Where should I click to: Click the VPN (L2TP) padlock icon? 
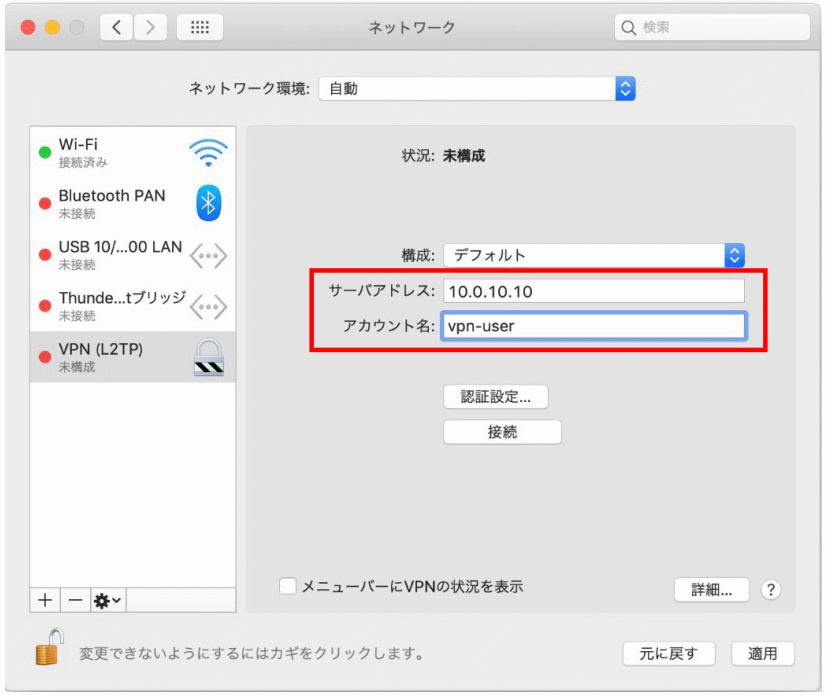tap(208, 357)
